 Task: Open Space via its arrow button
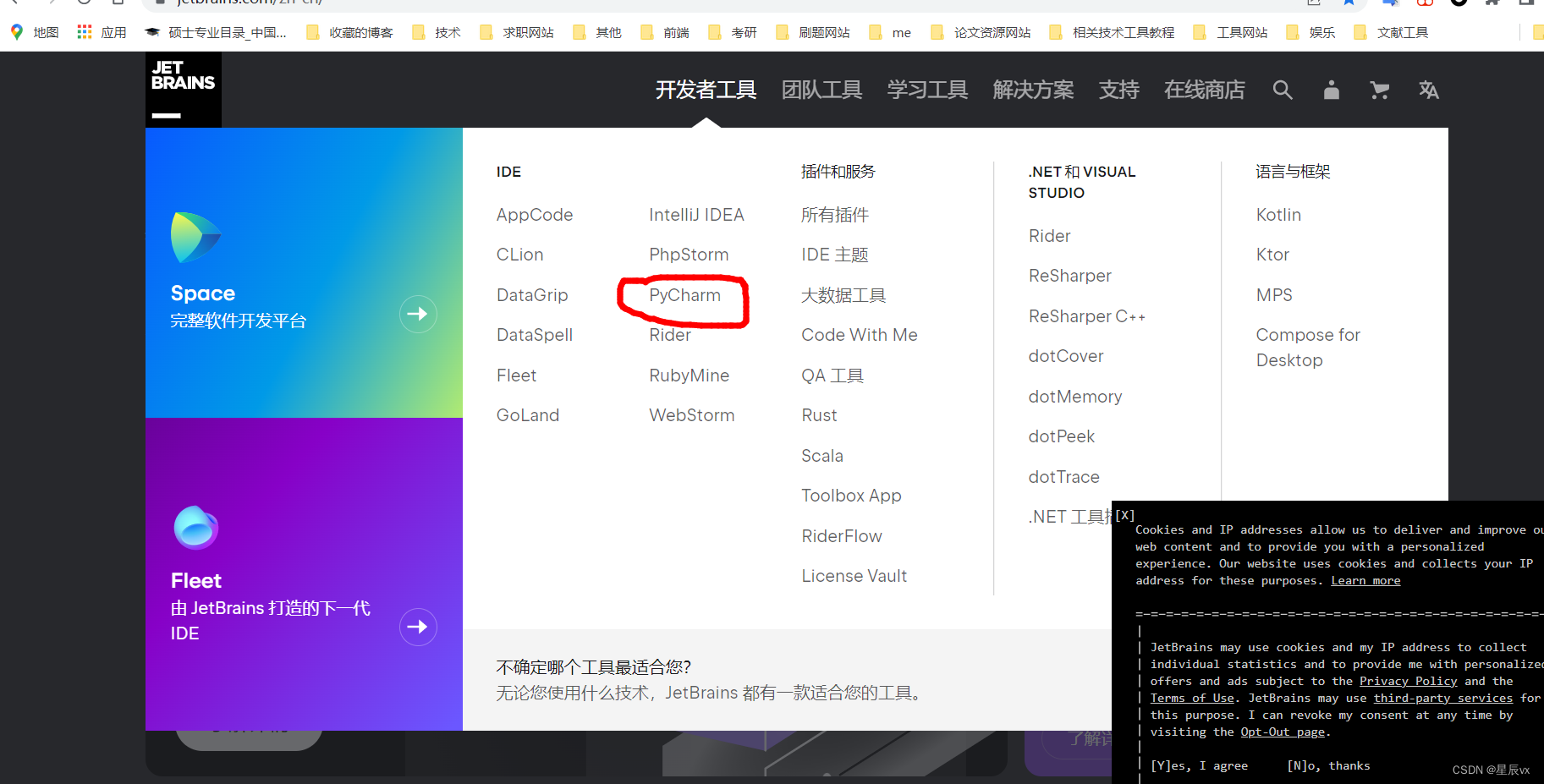click(x=418, y=314)
